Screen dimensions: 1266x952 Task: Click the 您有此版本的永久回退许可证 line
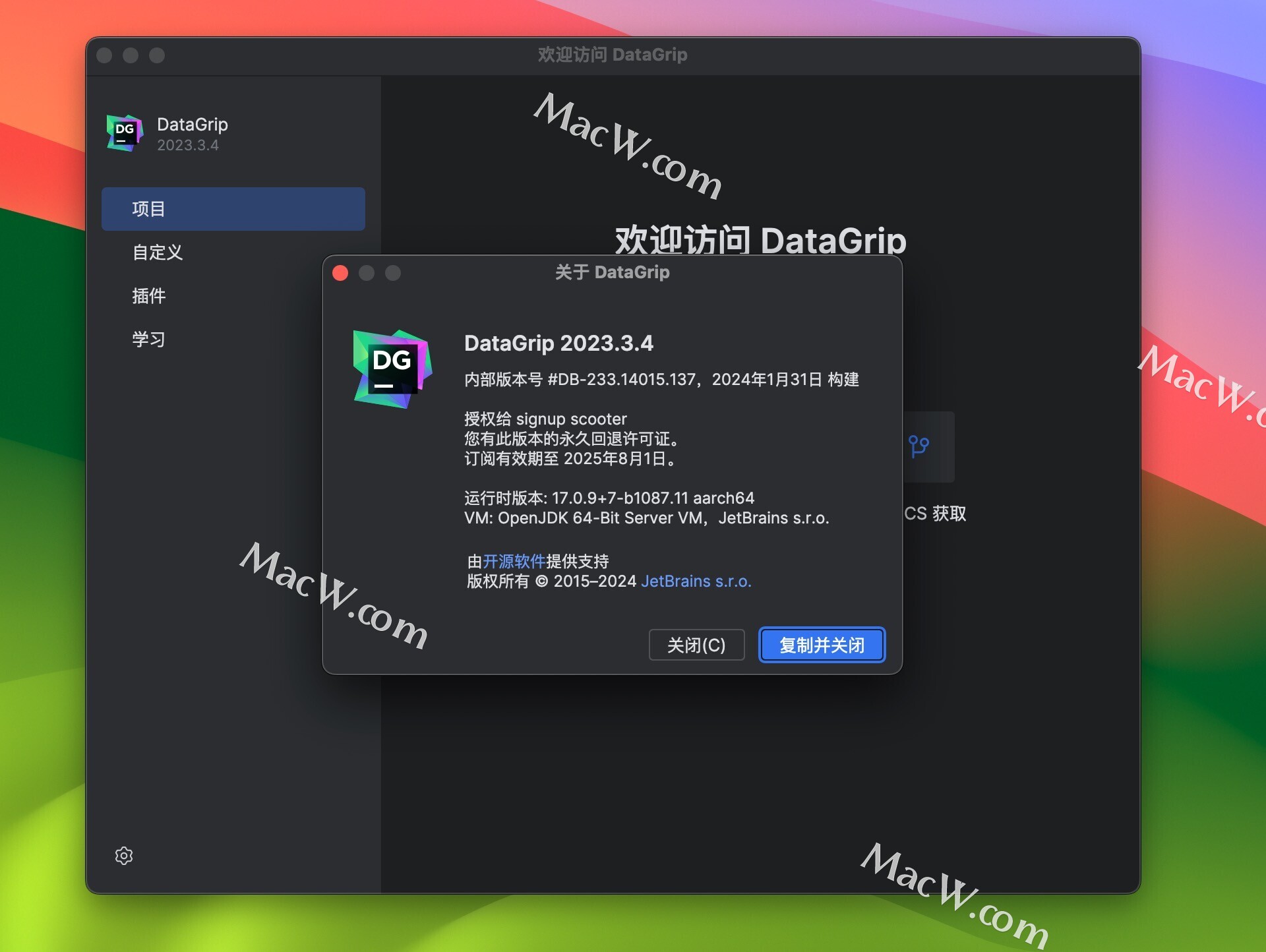pos(572,439)
